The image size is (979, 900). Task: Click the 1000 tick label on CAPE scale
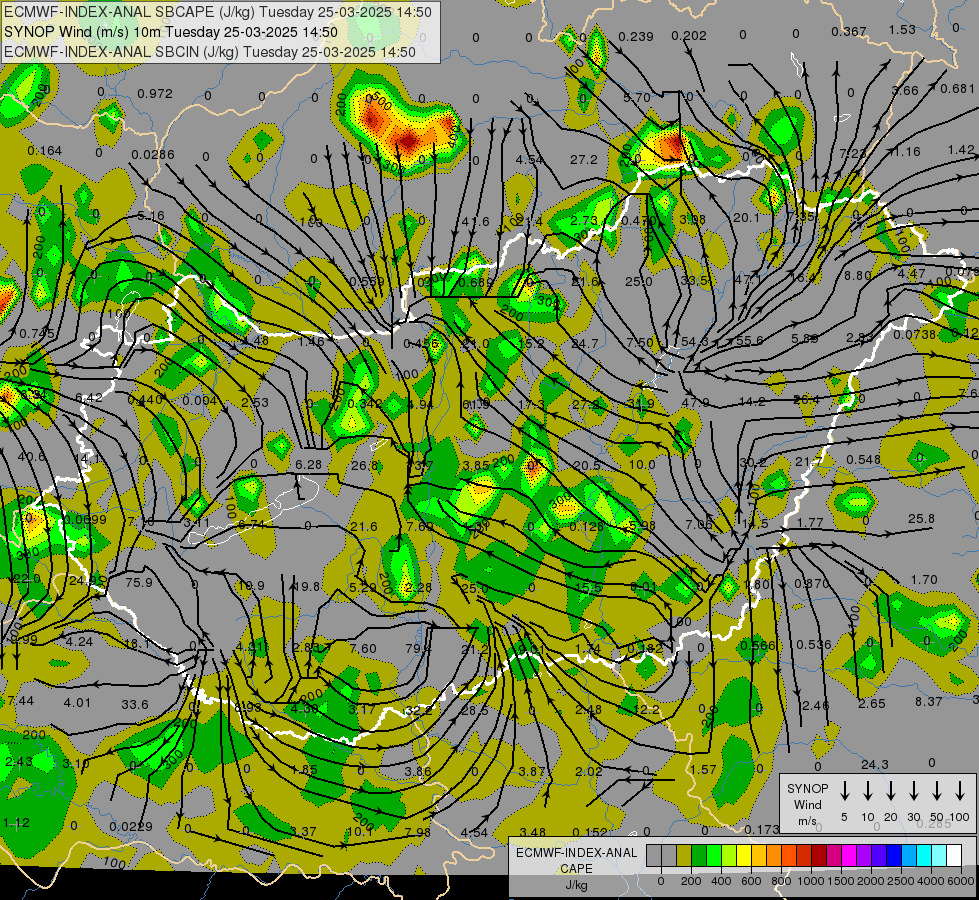pos(810,881)
